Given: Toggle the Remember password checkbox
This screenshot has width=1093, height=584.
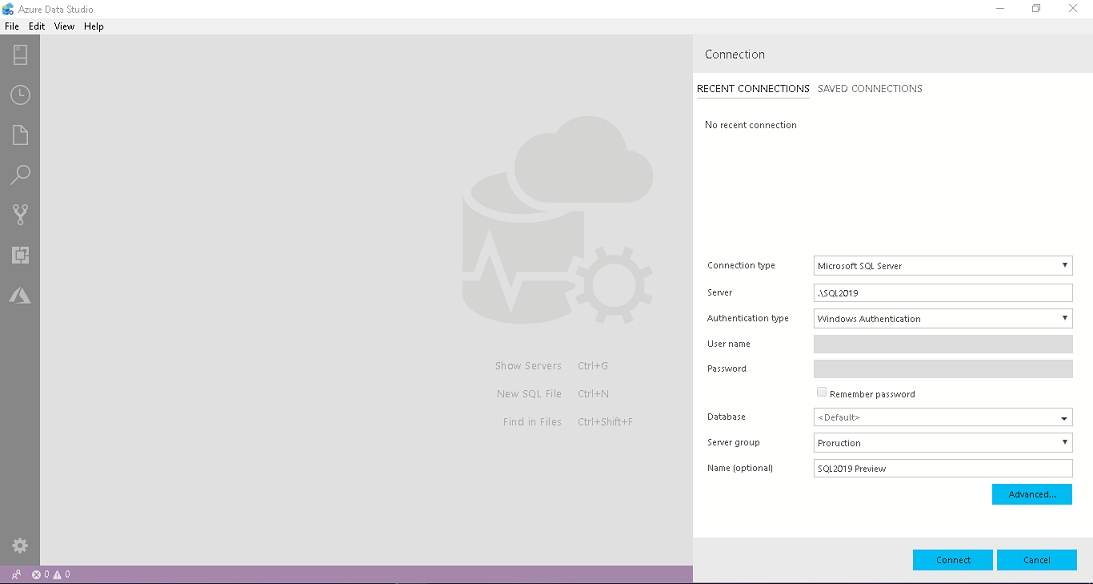Looking at the screenshot, I should click(822, 393).
